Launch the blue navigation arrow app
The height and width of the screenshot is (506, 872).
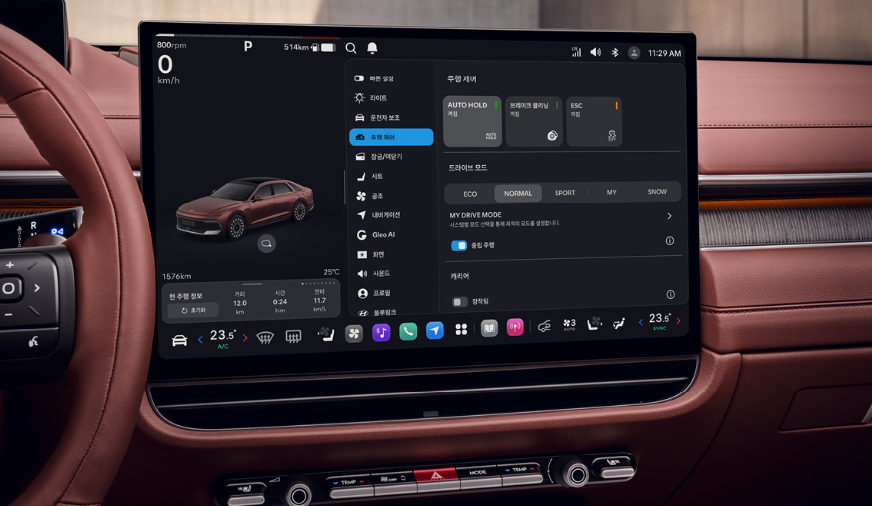point(434,330)
